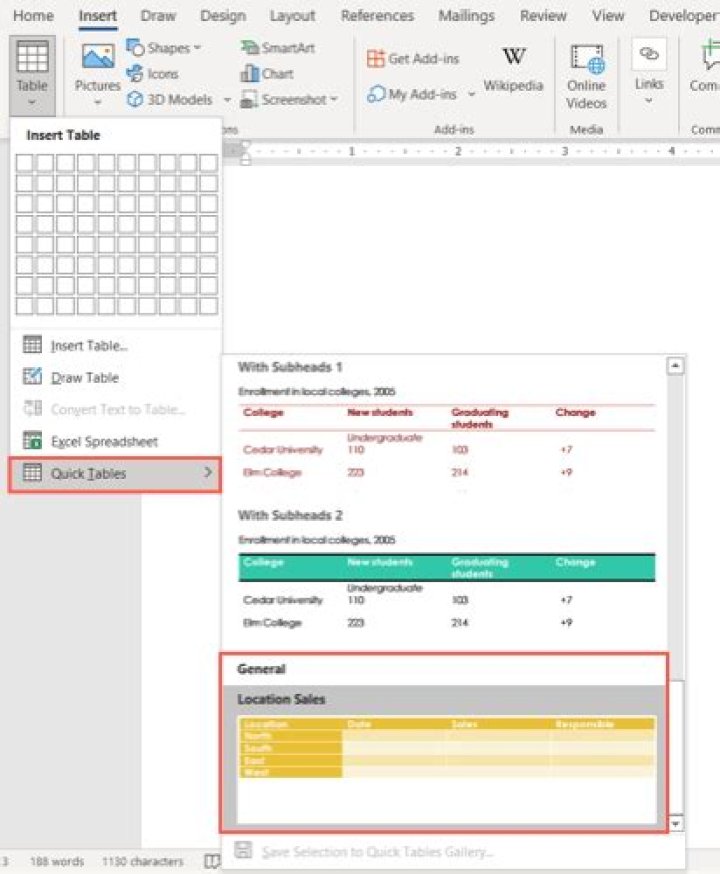Insert Icons from the ribbon
This screenshot has width=720, height=874.
tap(153, 74)
